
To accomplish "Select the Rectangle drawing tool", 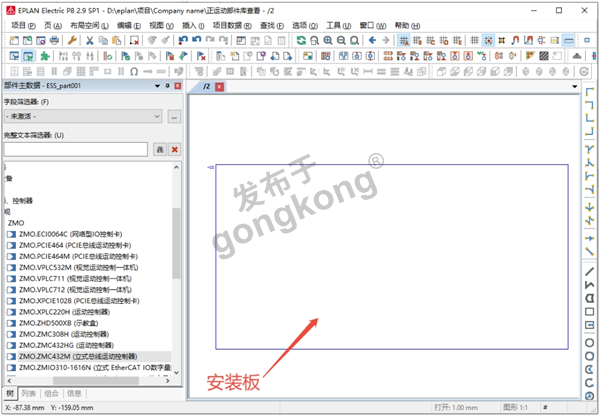I will click(x=589, y=312).
